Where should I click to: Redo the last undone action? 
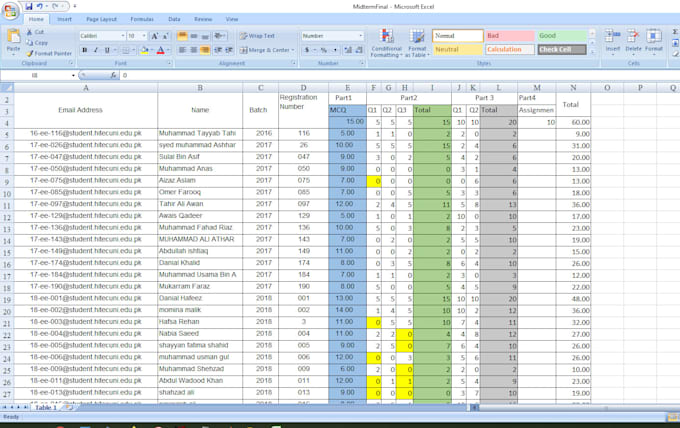(56, 7)
